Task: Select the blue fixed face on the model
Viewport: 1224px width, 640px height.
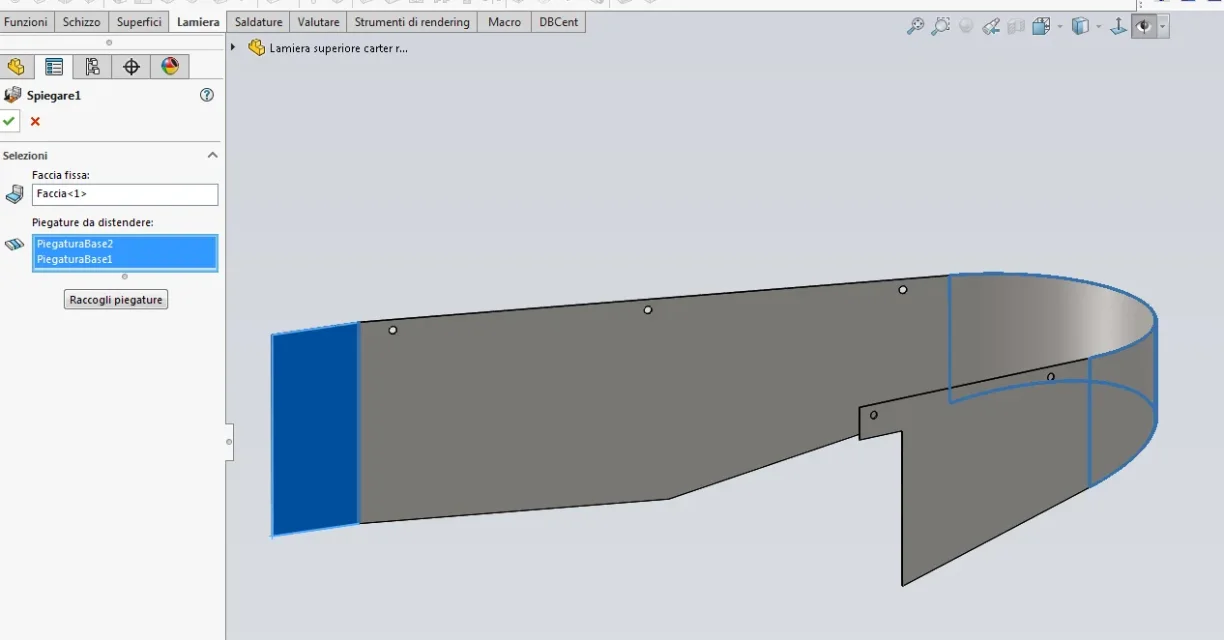Action: (x=315, y=430)
